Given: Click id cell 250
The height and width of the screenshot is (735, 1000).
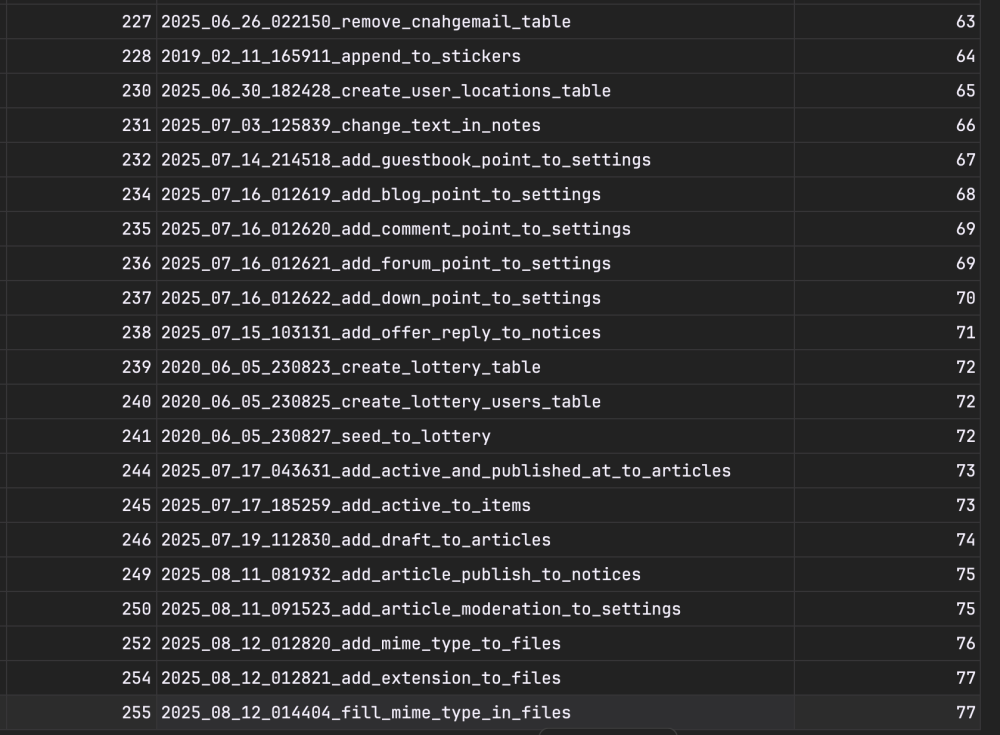Looking at the screenshot, I should pos(136,608).
